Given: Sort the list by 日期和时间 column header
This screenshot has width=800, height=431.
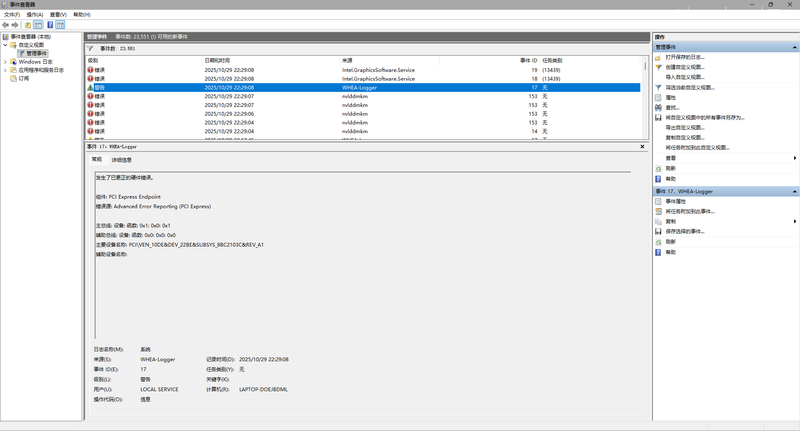Looking at the screenshot, I should 217,60.
